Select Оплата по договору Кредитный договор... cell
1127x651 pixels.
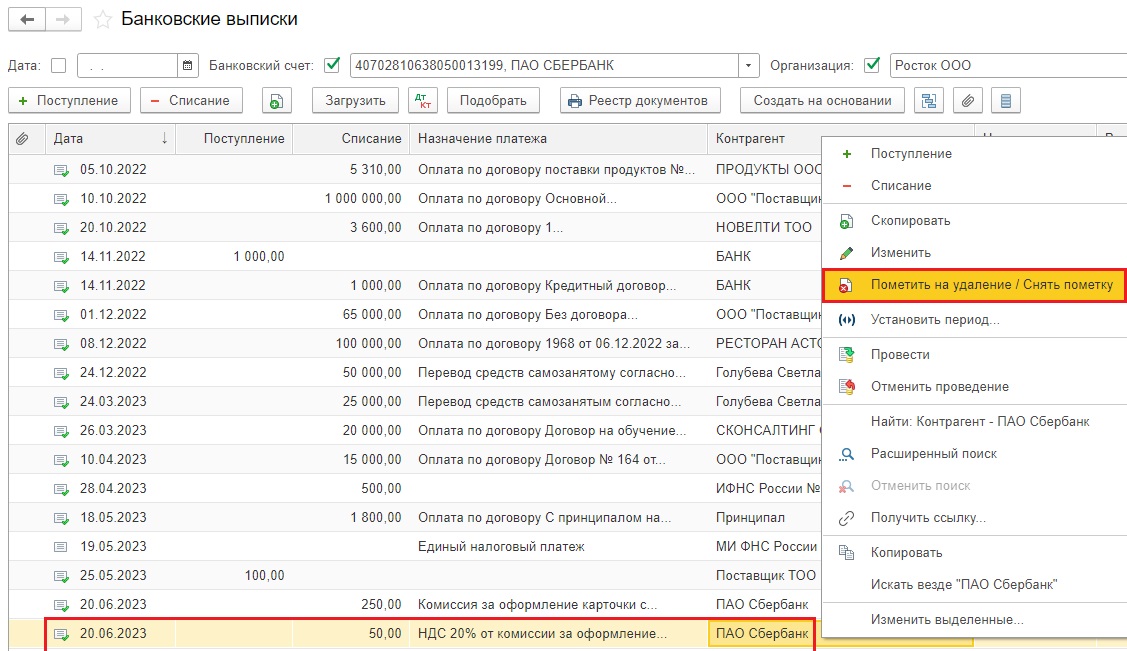point(558,286)
